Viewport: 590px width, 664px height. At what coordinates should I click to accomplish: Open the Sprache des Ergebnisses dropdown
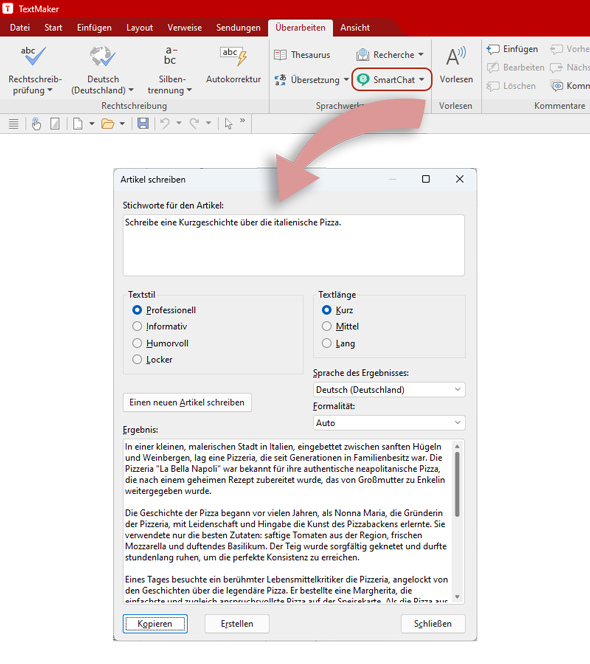389,390
